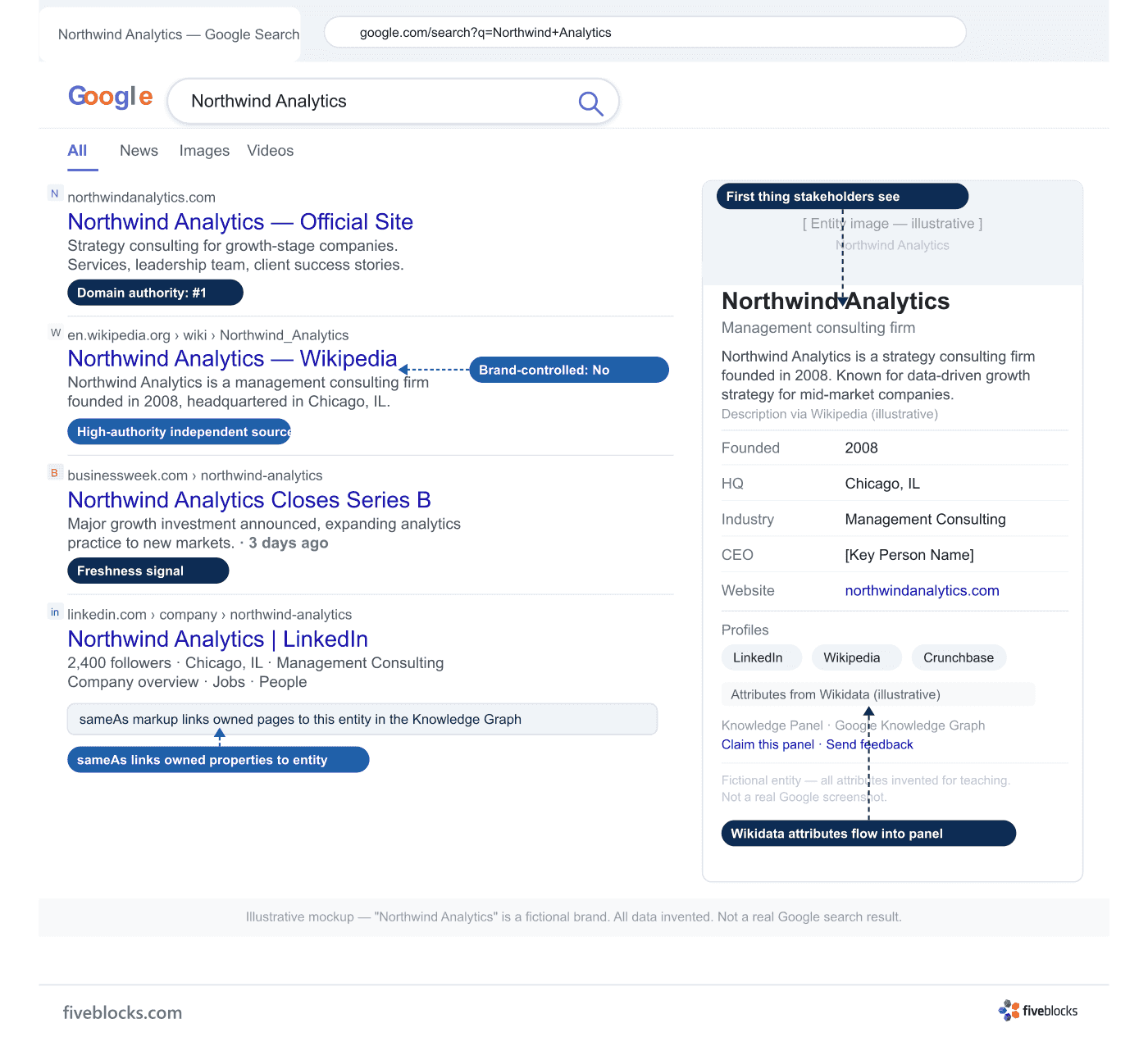Viewport: 1148px width, 1046px height.
Task: Click the '3 days ago' timestamp
Action: 289,543
